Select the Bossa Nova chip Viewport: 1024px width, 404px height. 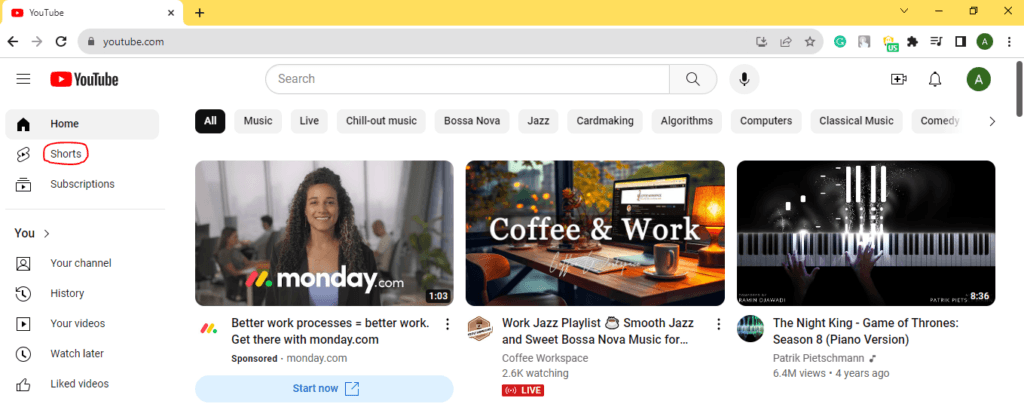click(x=472, y=121)
